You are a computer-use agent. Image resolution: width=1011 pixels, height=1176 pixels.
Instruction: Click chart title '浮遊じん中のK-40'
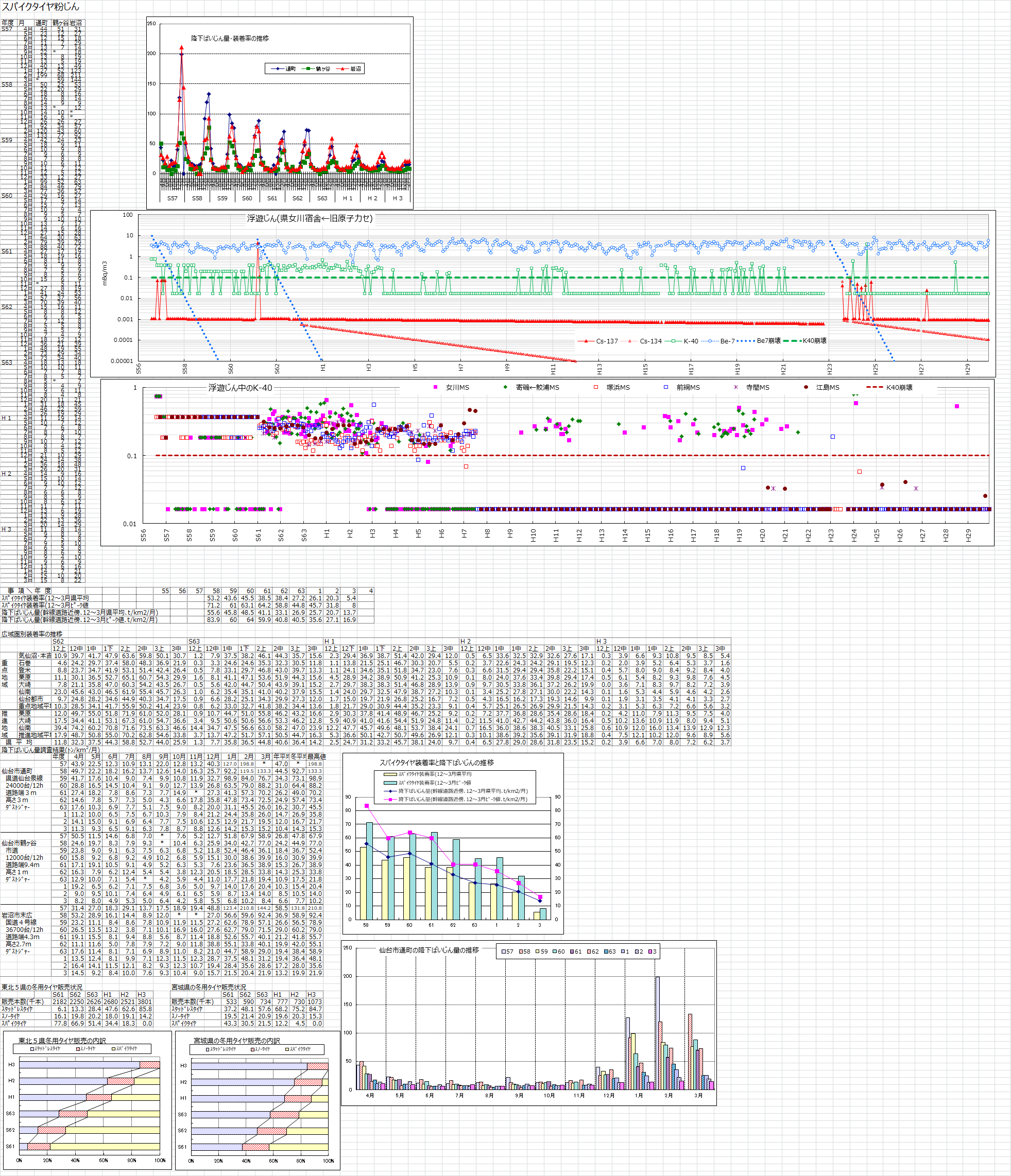240,388
